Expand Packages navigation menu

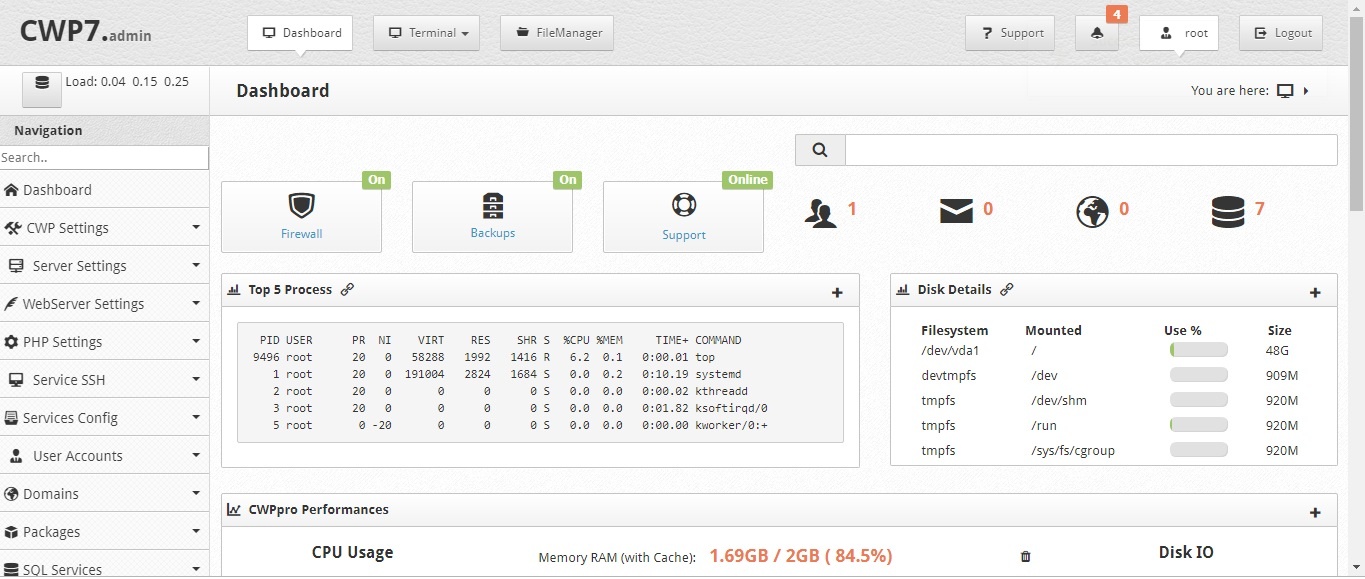click(104, 532)
